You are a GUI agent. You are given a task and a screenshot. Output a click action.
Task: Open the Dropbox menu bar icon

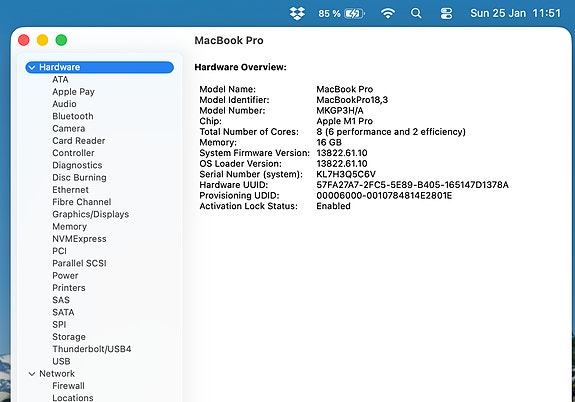point(297,14)
